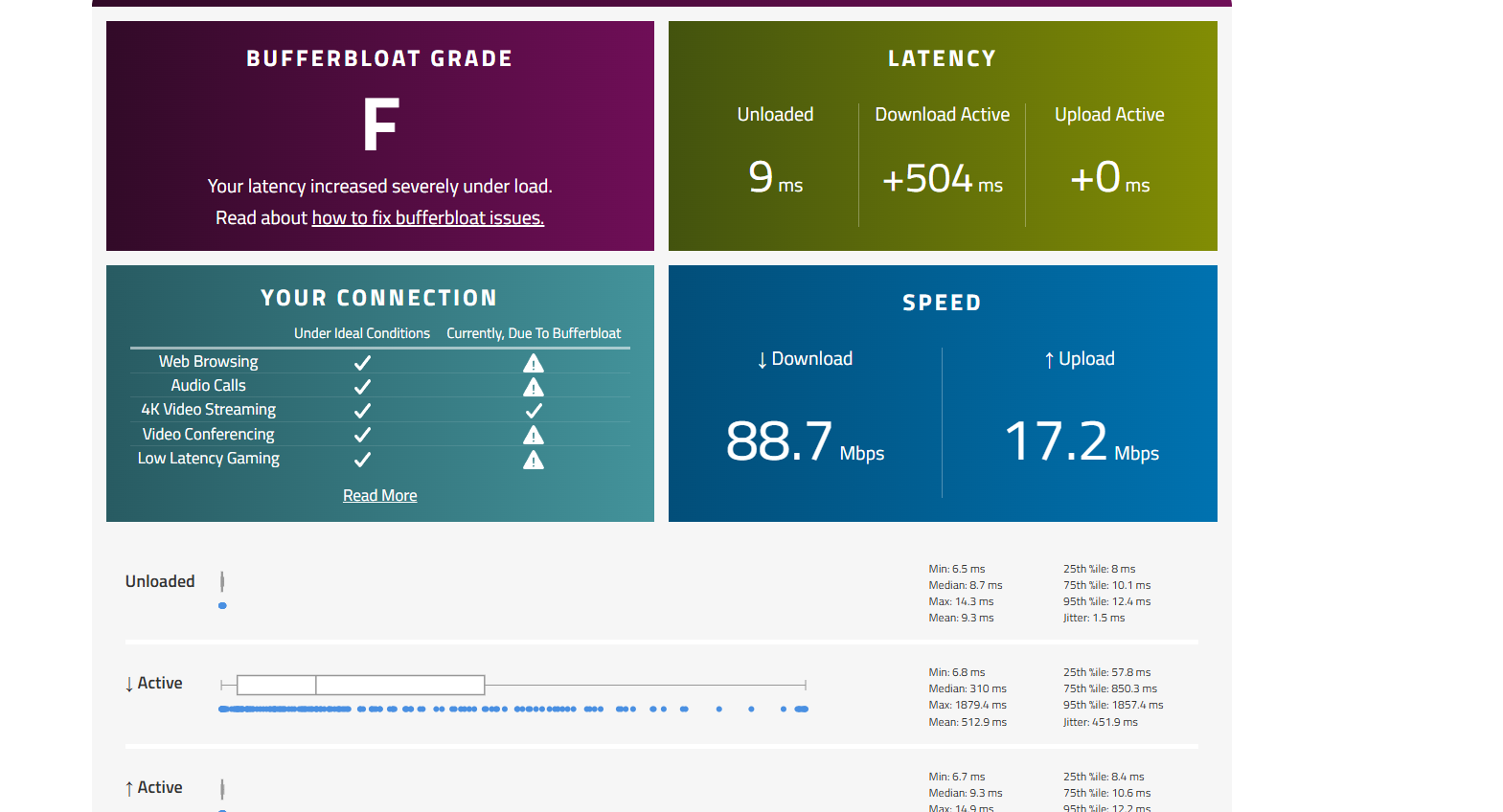Click Low Latency Gaming ideal-conditions checkmark
The height and width of the screenshot is (812, 1503).
tap(362, 460)
